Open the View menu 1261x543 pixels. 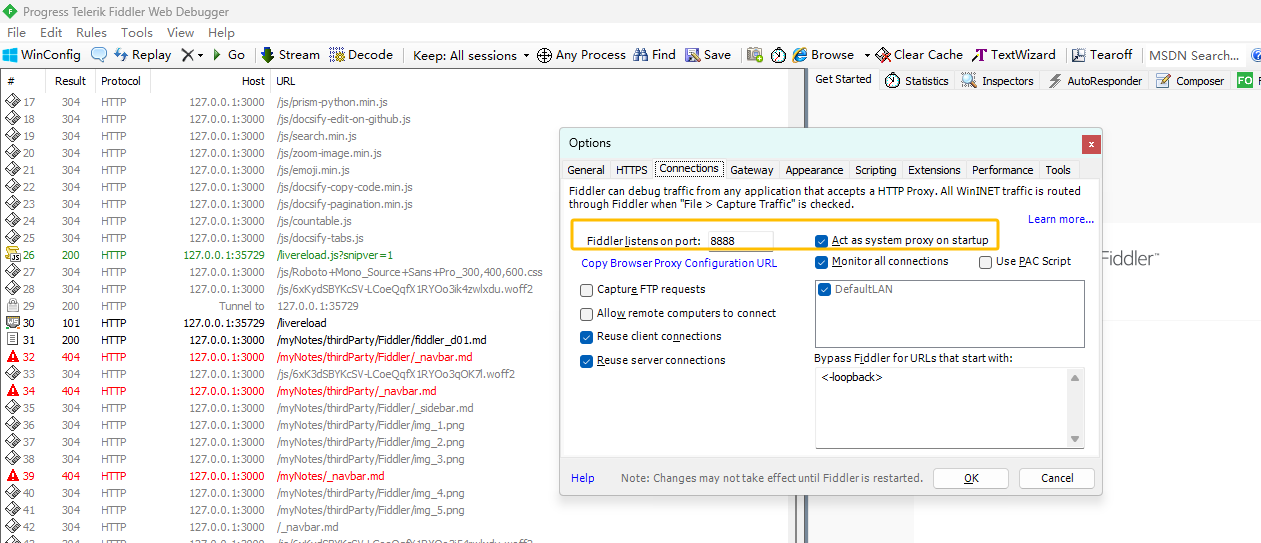[x=181, y=33]
